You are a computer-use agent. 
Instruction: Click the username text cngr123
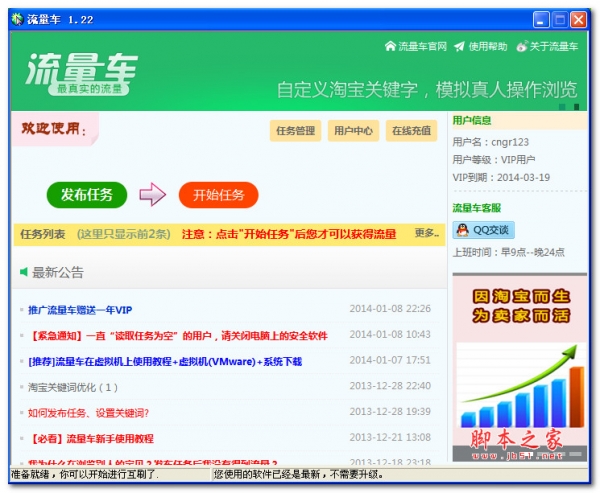[x=510, y=142]
